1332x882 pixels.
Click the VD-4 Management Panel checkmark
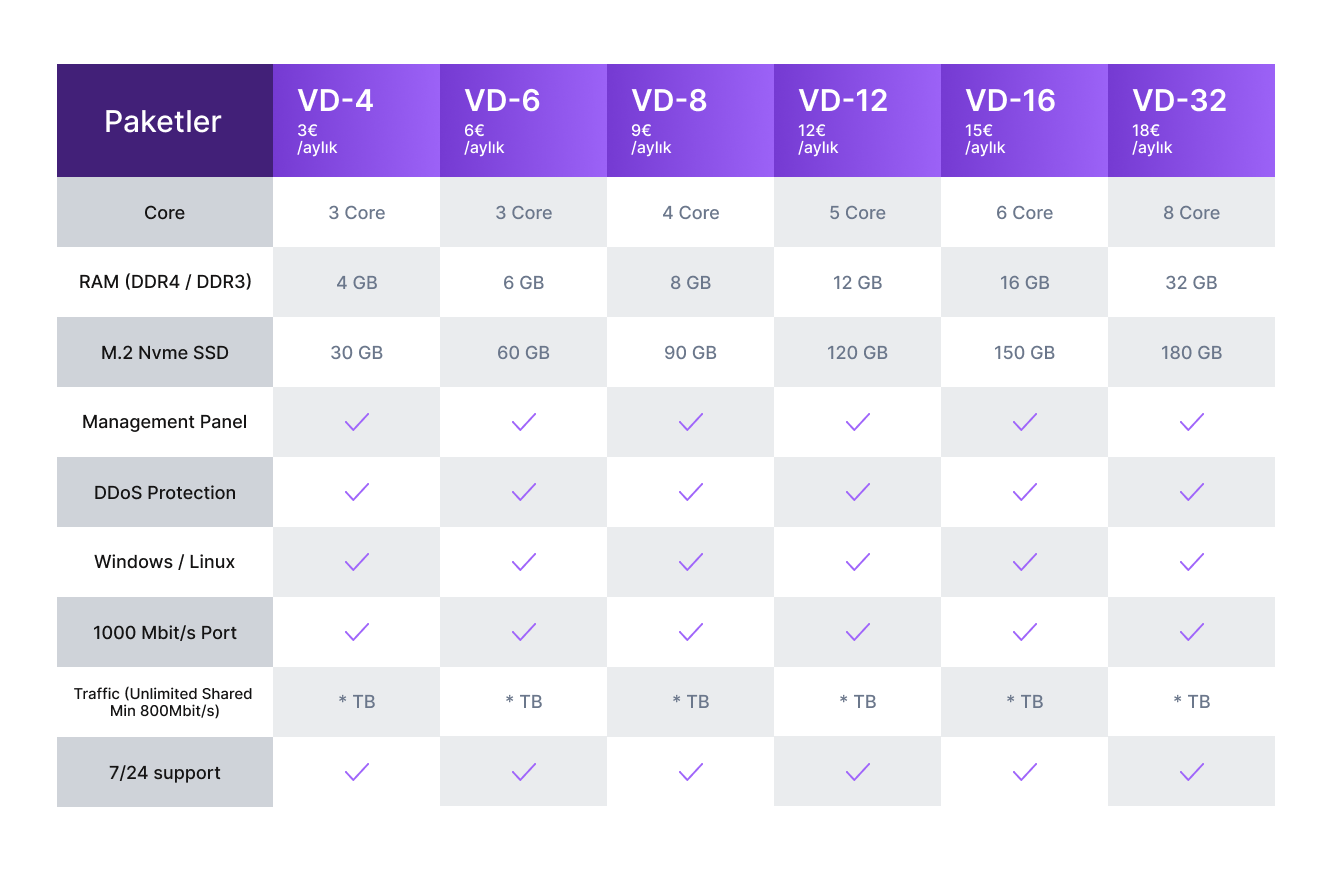tap(357, 422)
